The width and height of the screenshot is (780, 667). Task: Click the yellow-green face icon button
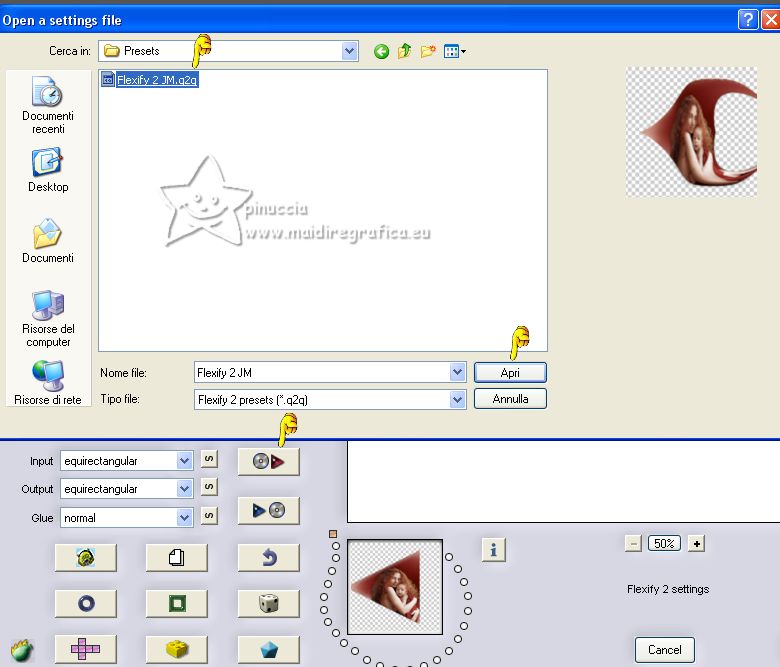tap(86, 558)
